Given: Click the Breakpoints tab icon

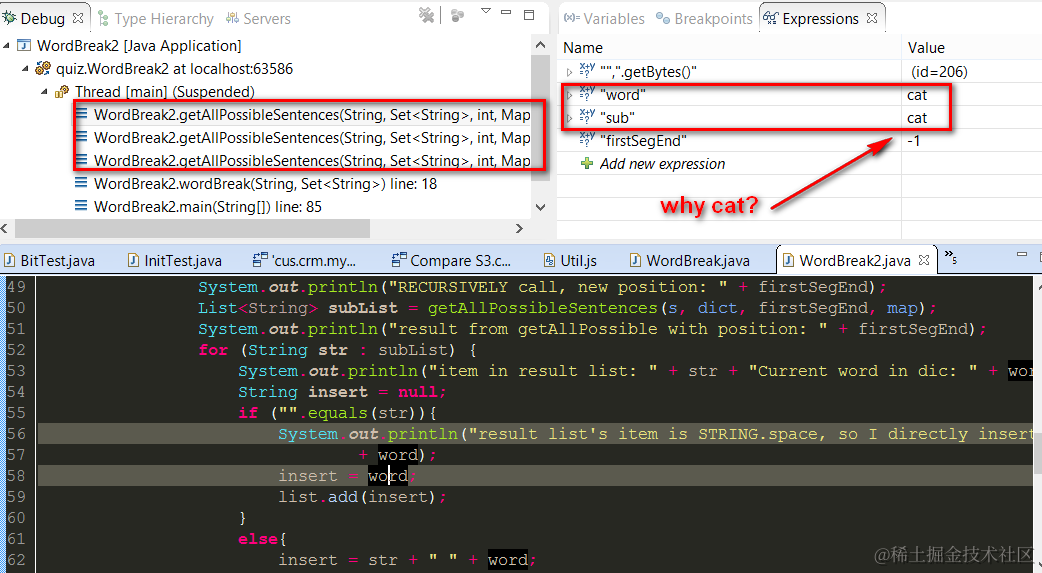Looking at the screenshot, I should click(x=663, y=18).
